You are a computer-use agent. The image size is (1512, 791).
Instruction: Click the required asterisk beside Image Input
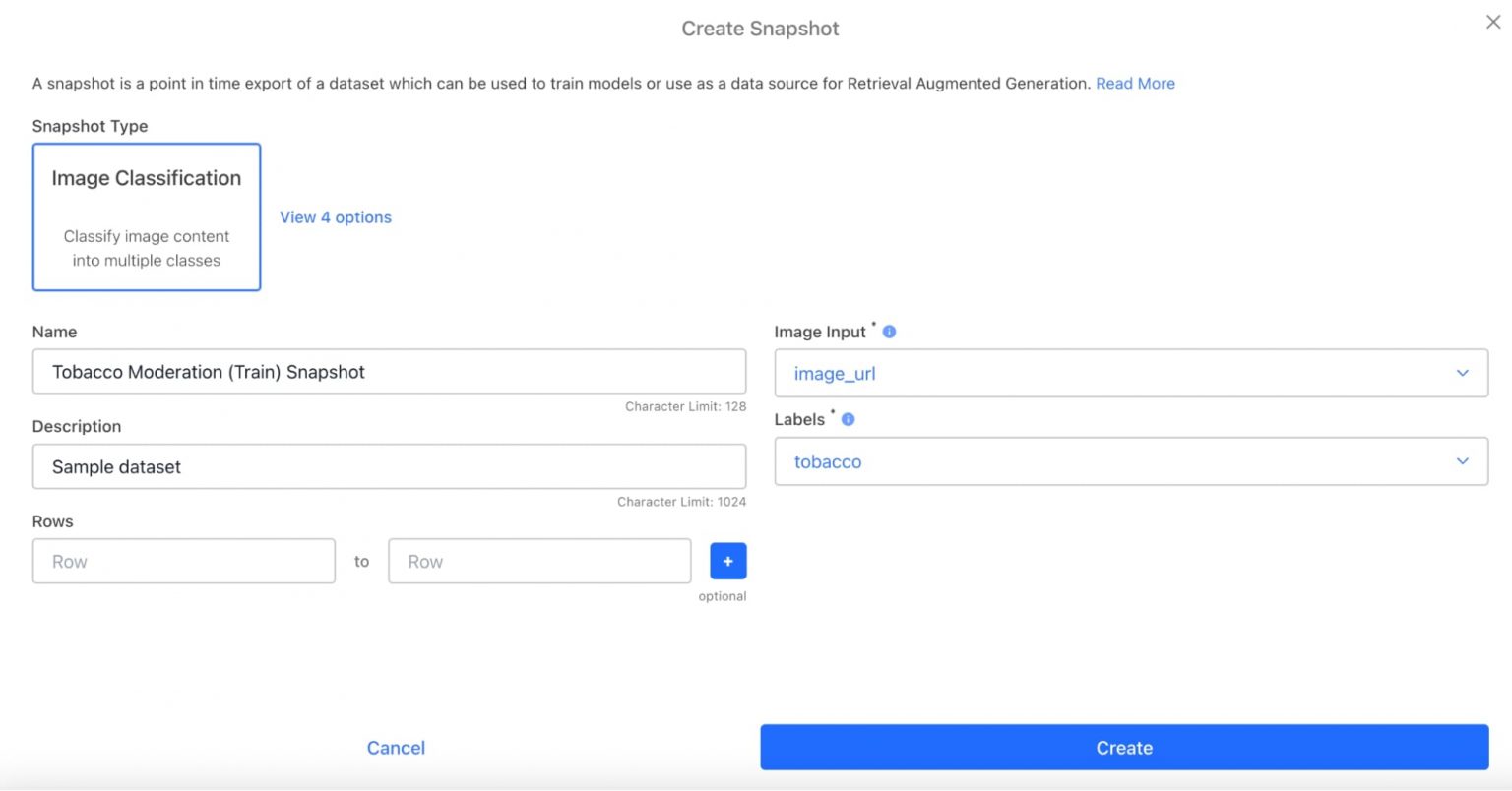point(874,326)
